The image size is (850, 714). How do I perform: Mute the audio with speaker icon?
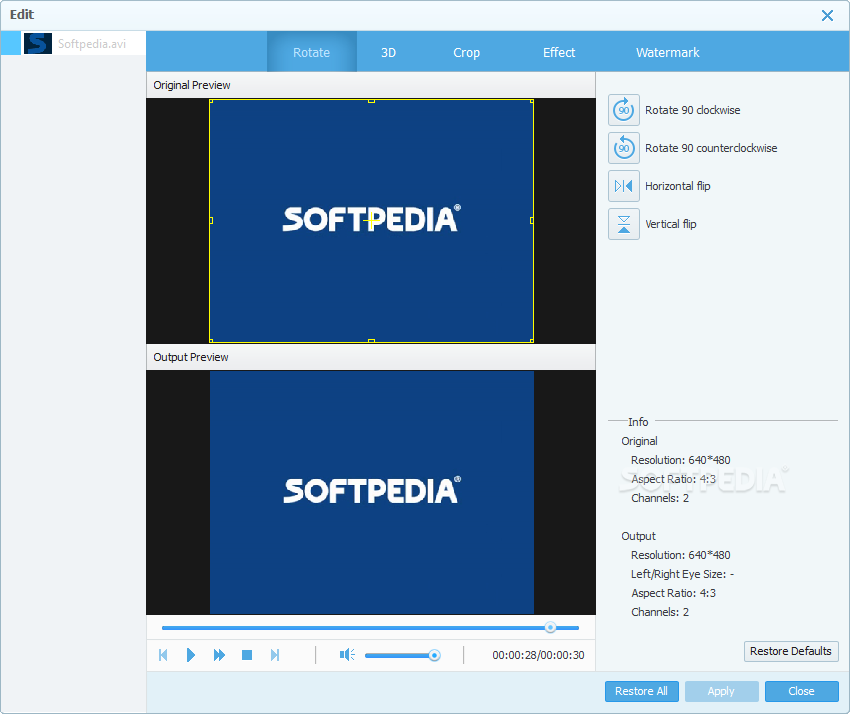(x=347, y=655)
